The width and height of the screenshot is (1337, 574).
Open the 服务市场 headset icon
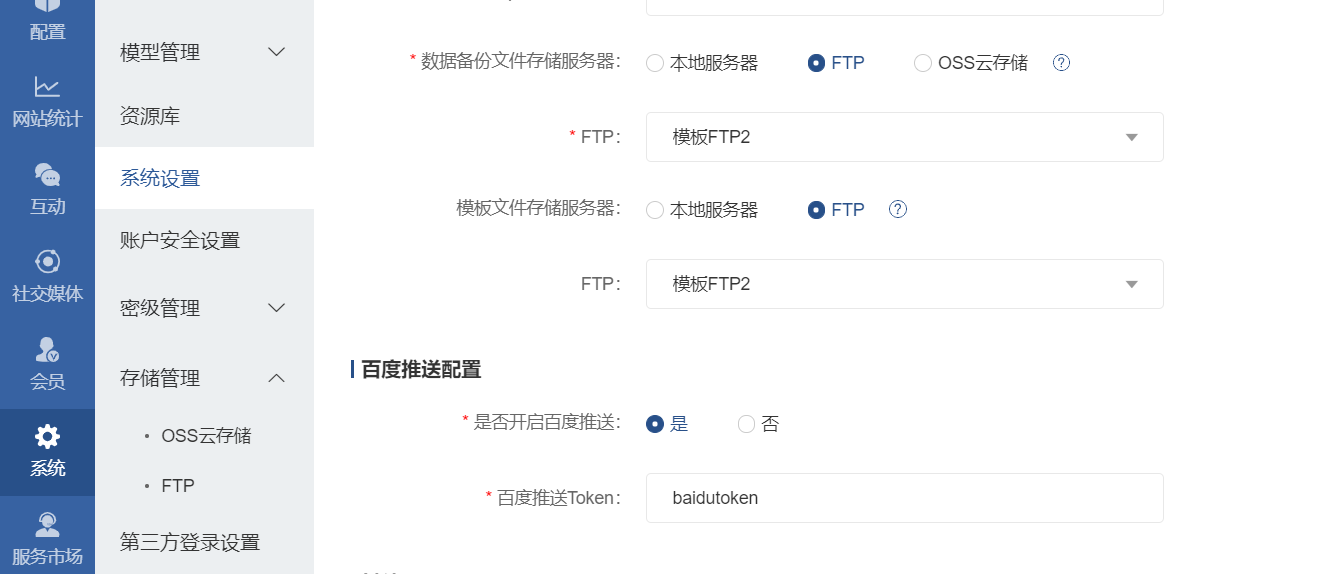[x=47, y=524]
